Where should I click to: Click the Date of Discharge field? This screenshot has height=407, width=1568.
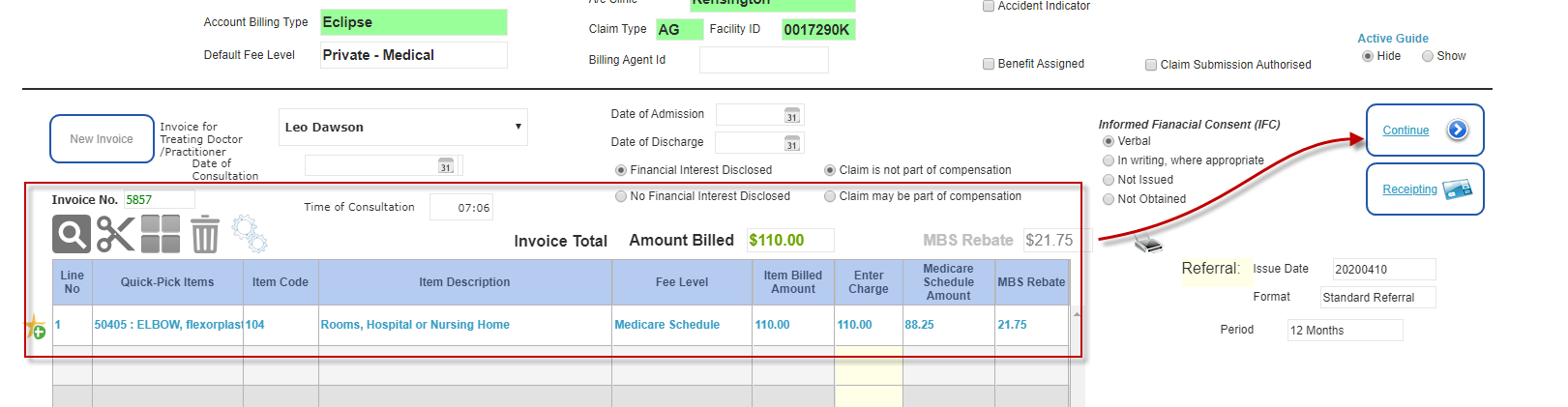759,143
